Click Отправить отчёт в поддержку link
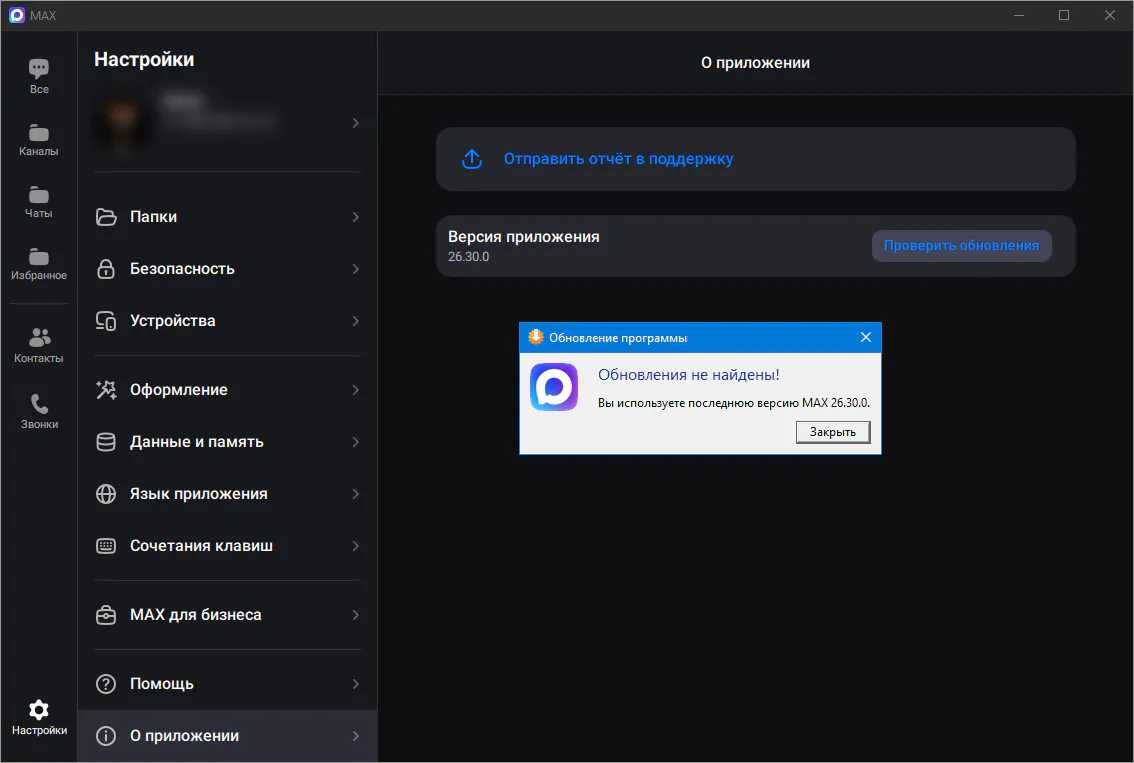The width and height of the screenshot is (1134, 763). click(x=618, y=159)
